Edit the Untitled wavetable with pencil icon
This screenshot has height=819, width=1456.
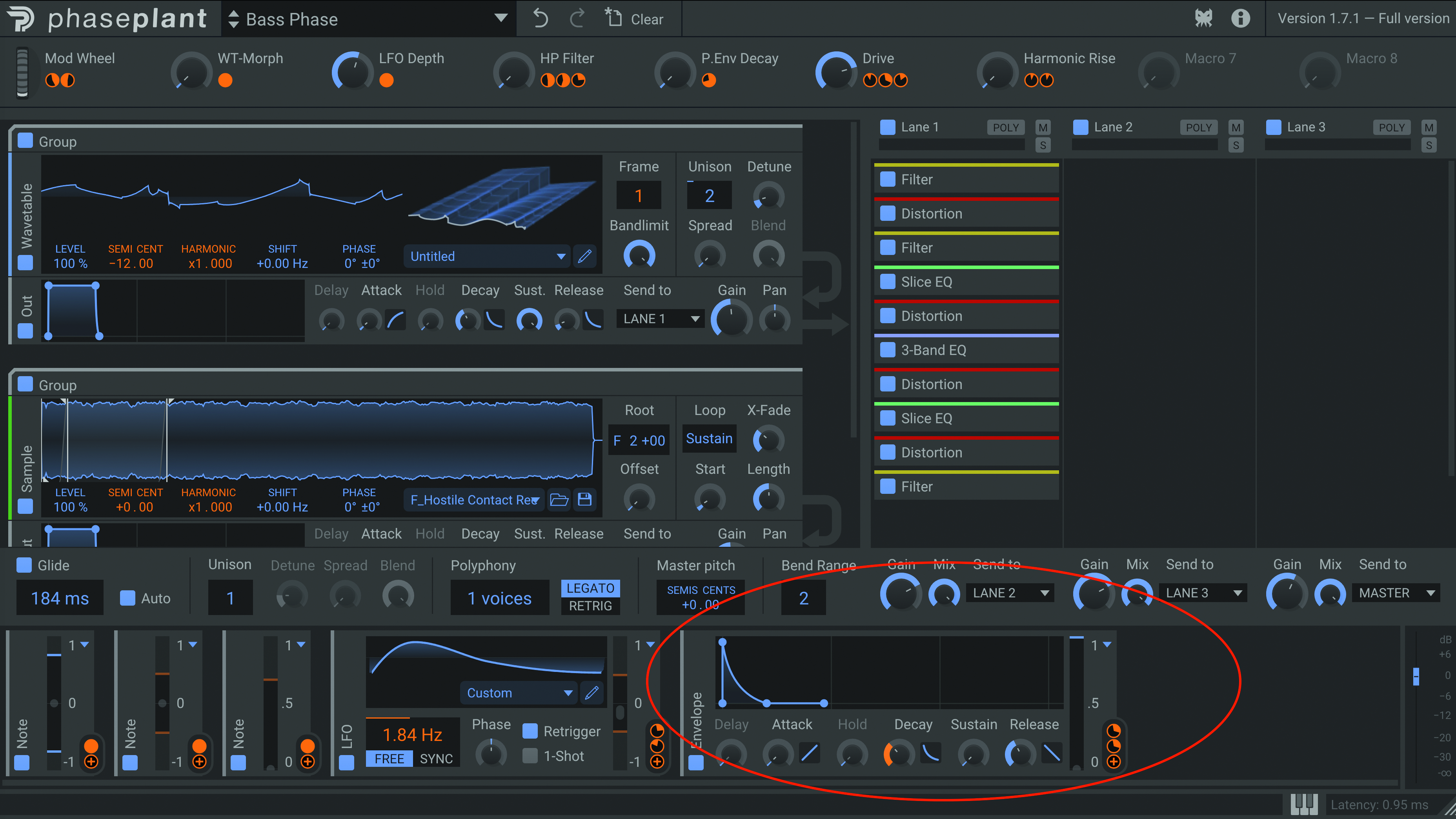tap(585, 256)
